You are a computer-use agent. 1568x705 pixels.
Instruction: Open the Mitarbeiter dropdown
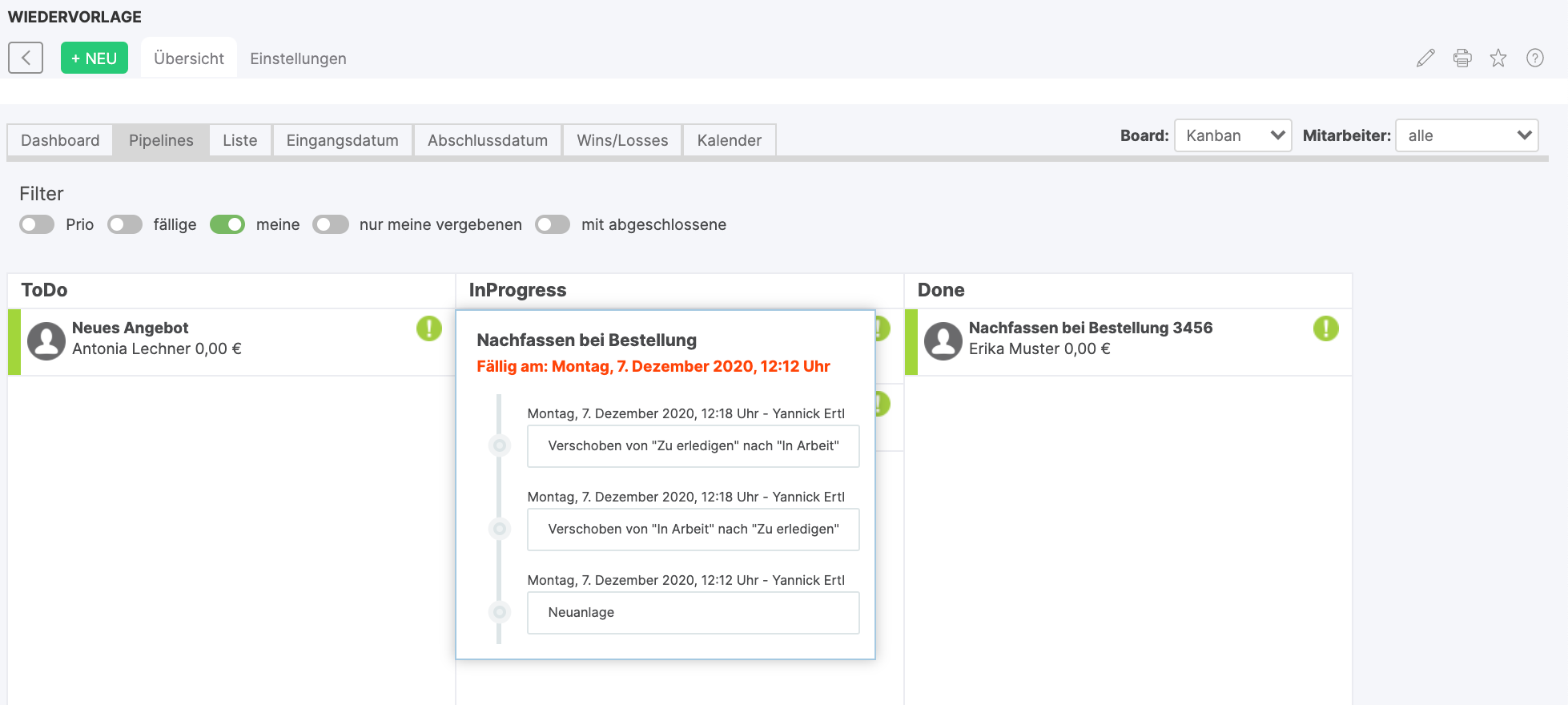[1466, 135]
